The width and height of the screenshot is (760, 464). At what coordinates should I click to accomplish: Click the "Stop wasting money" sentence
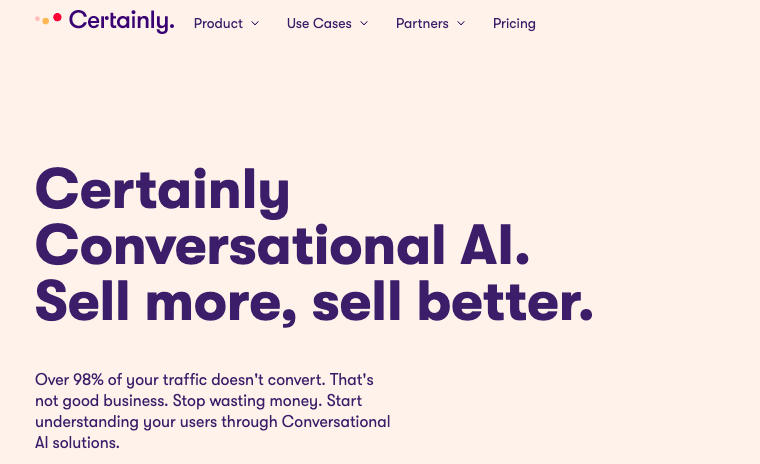tap(247, 401)
